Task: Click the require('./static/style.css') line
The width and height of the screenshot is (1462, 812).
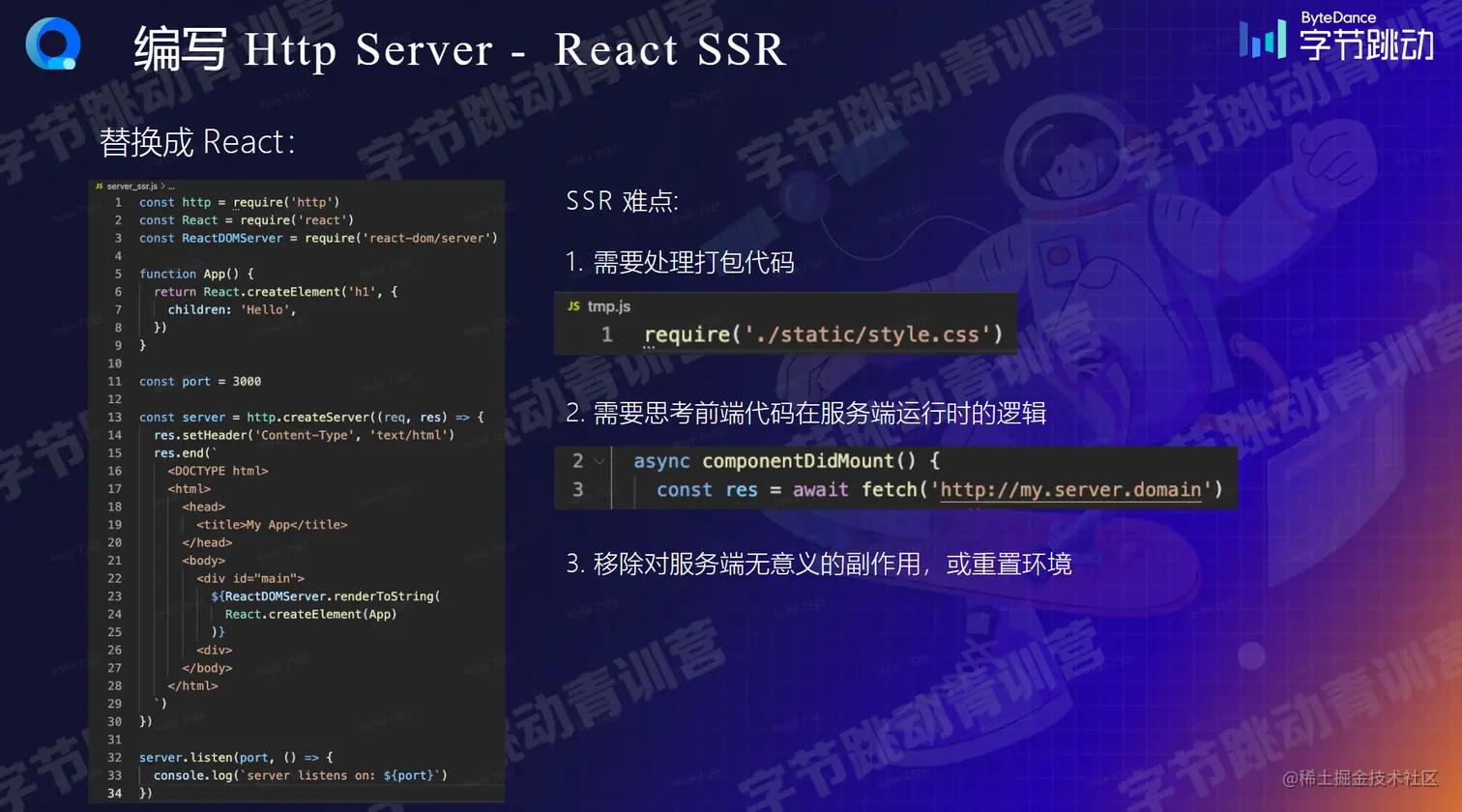Action: pyautogui.click(x=824, y=334)
